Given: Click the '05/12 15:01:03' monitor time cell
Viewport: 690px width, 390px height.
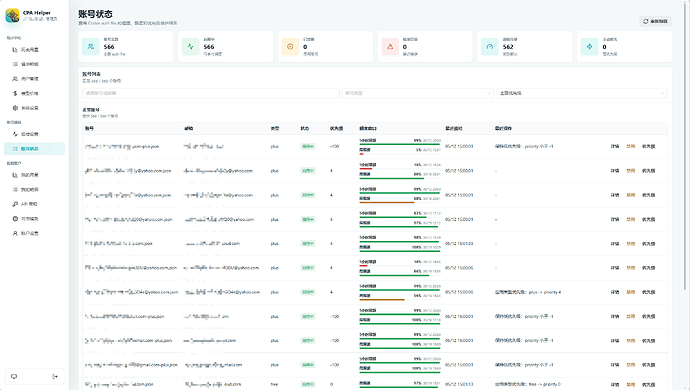Looking at the screenshot, I should pos(459,243).
